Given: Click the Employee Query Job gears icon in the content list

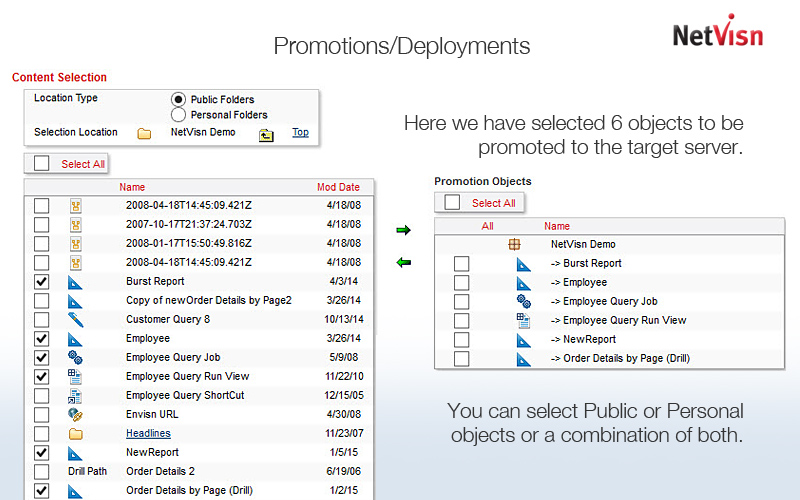Looking at the screenshot, I should [75, 358].
